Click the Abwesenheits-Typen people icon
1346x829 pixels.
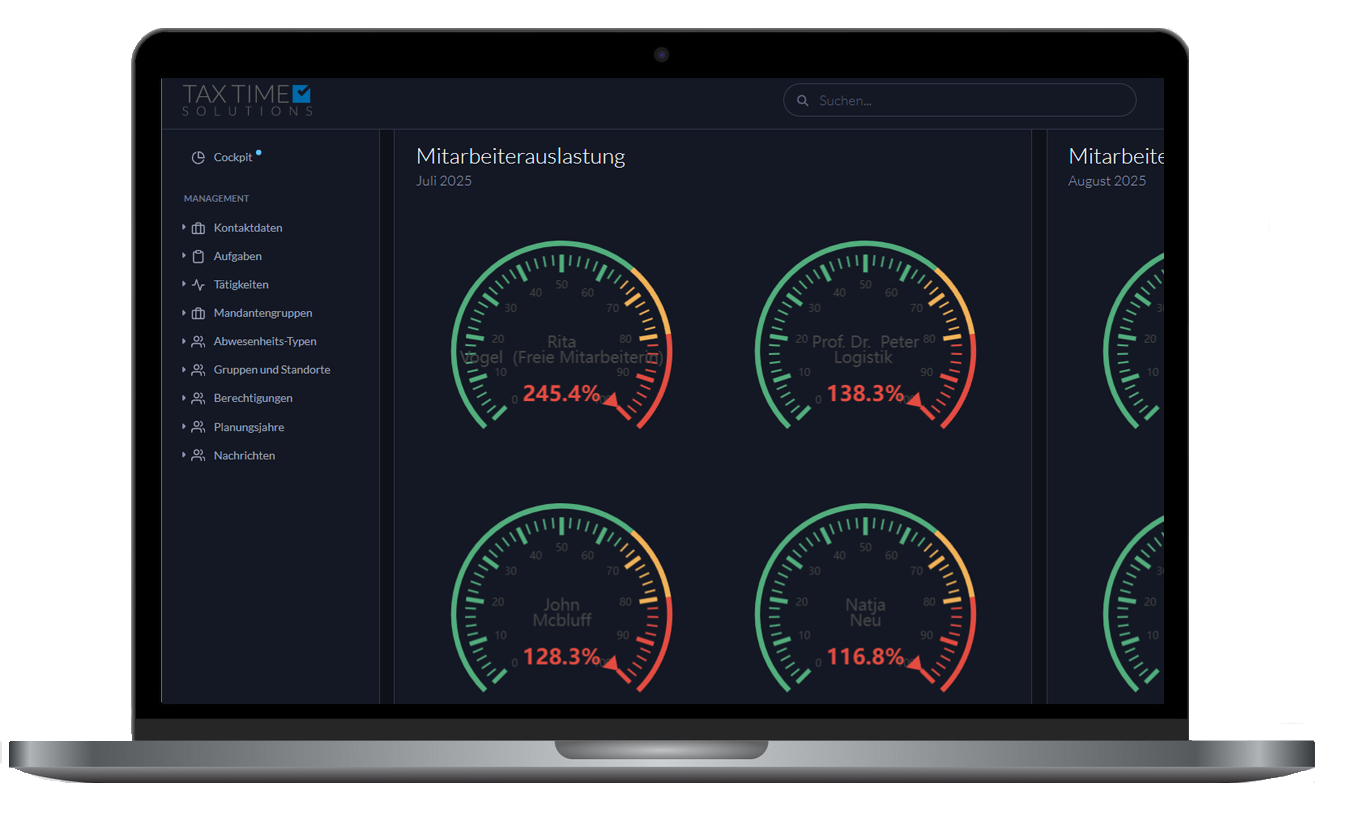pyautogui.click(x=198, y=342)
